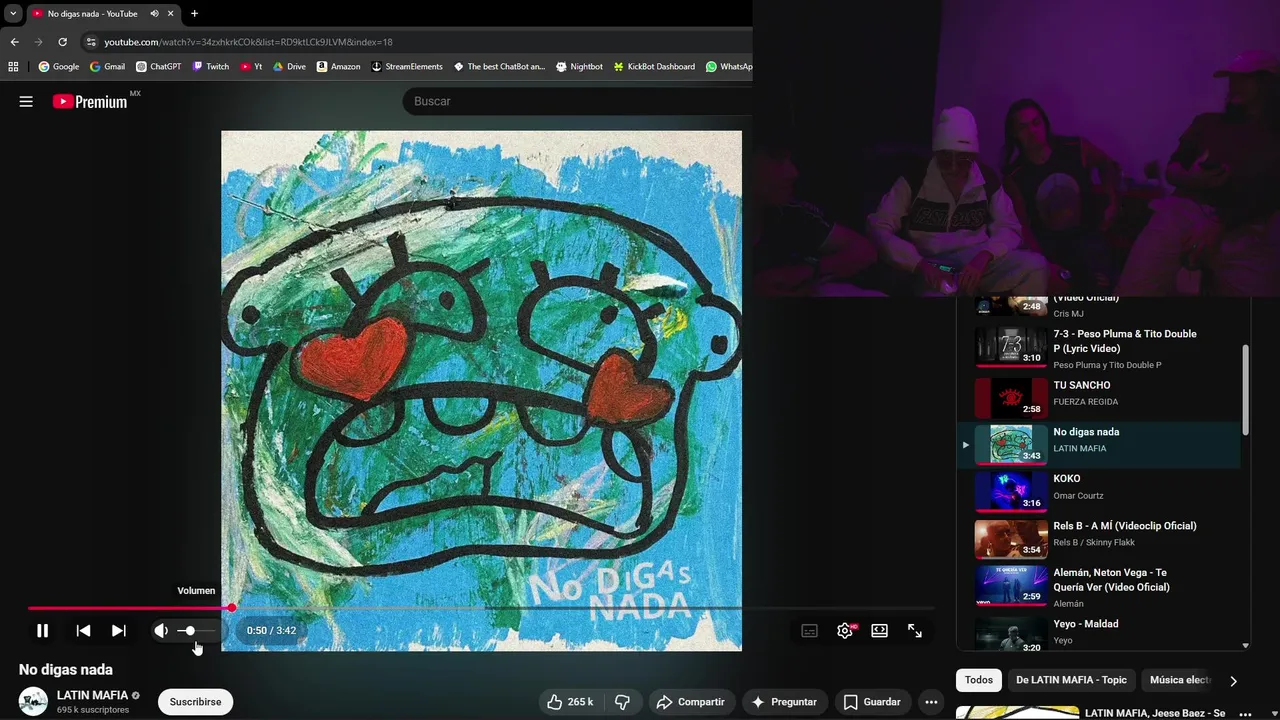Toggle subtitles captions button
Screen dimensions: 1280x720
tap(809, 631)
